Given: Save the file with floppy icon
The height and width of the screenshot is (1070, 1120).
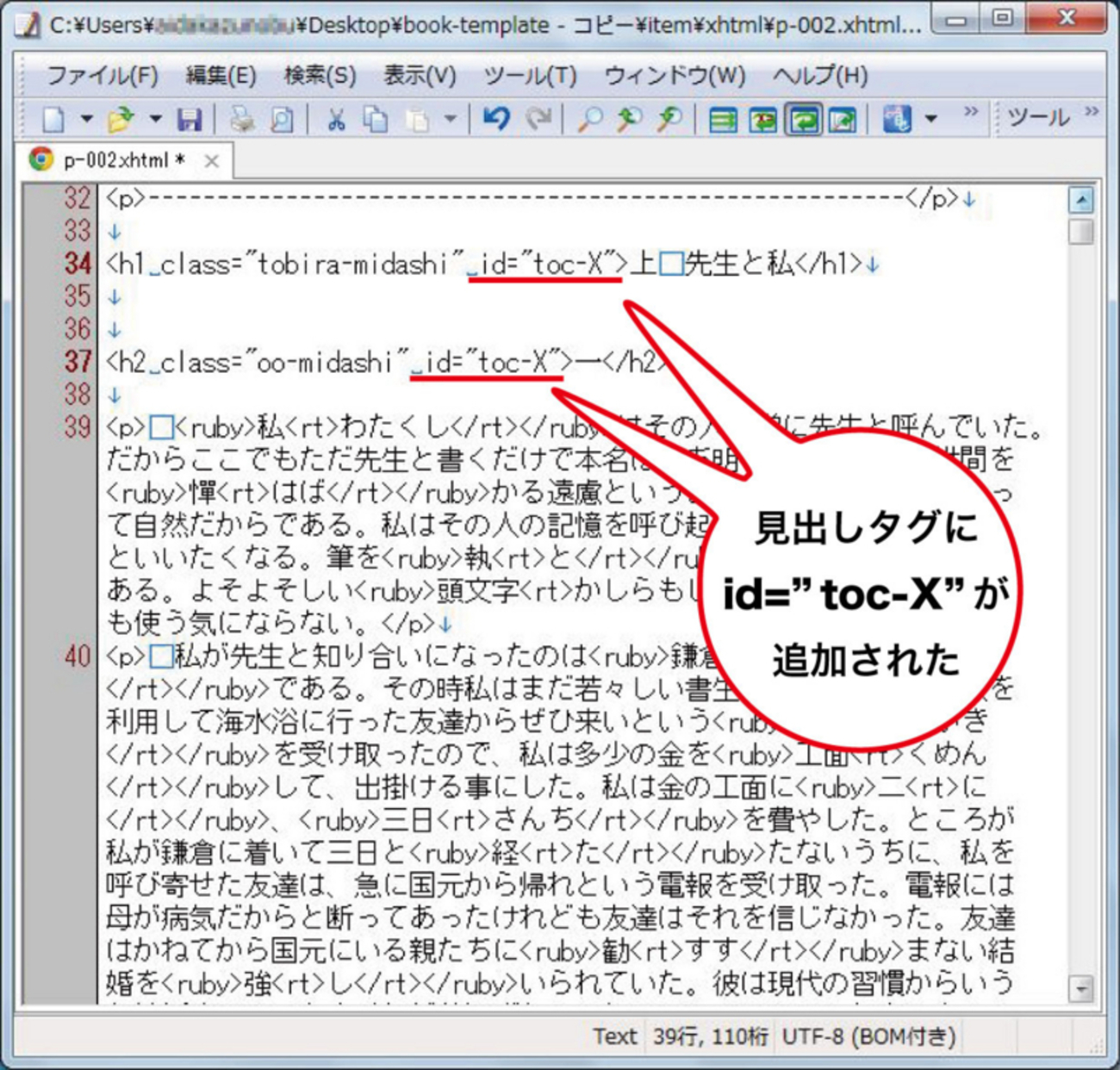Looking at the screenshot, I should coord(189,119).
